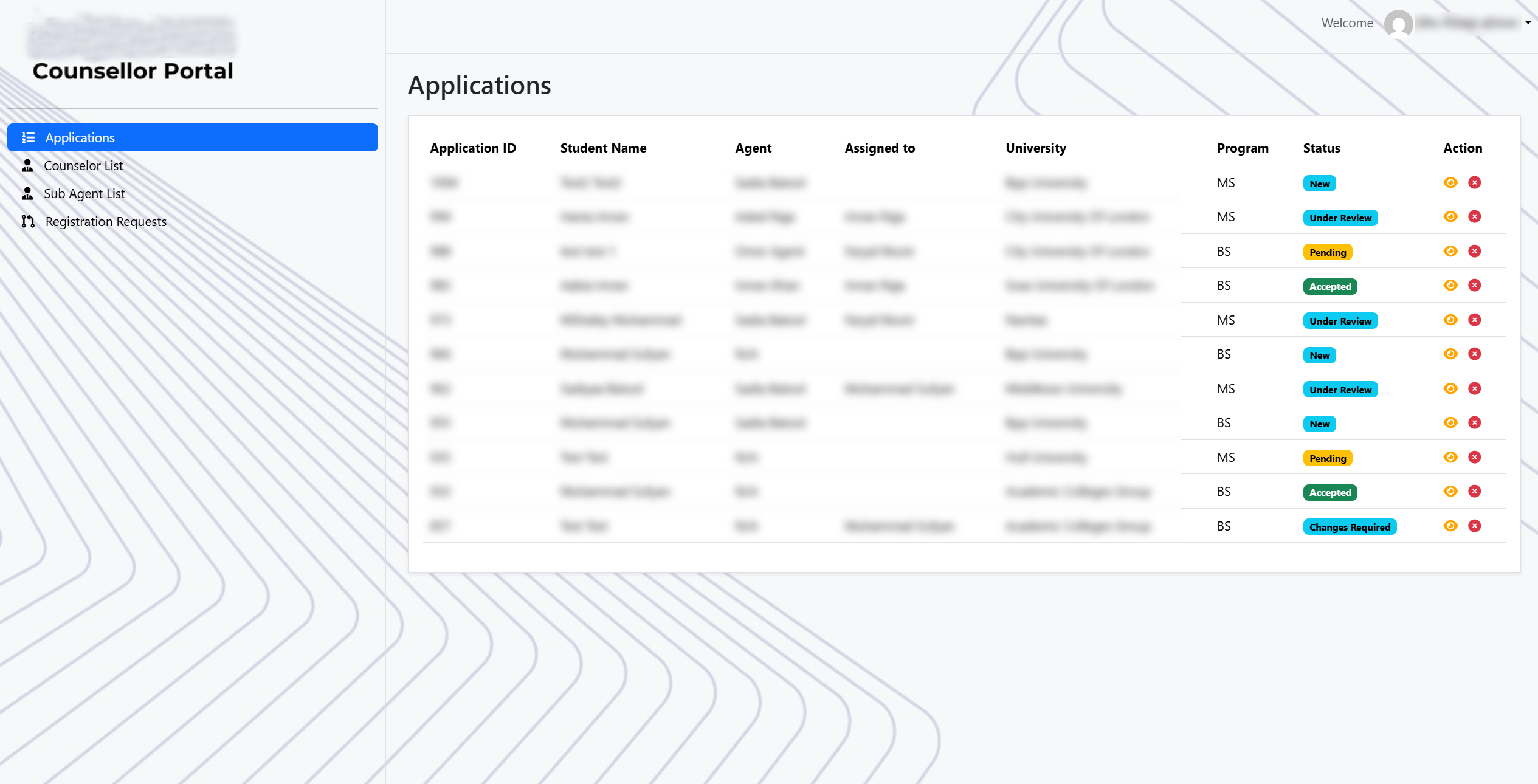Click the user avatar icon beside Welcome
The width and height of the screenshot is (1538, 784).
click(x=1398, y=24)
